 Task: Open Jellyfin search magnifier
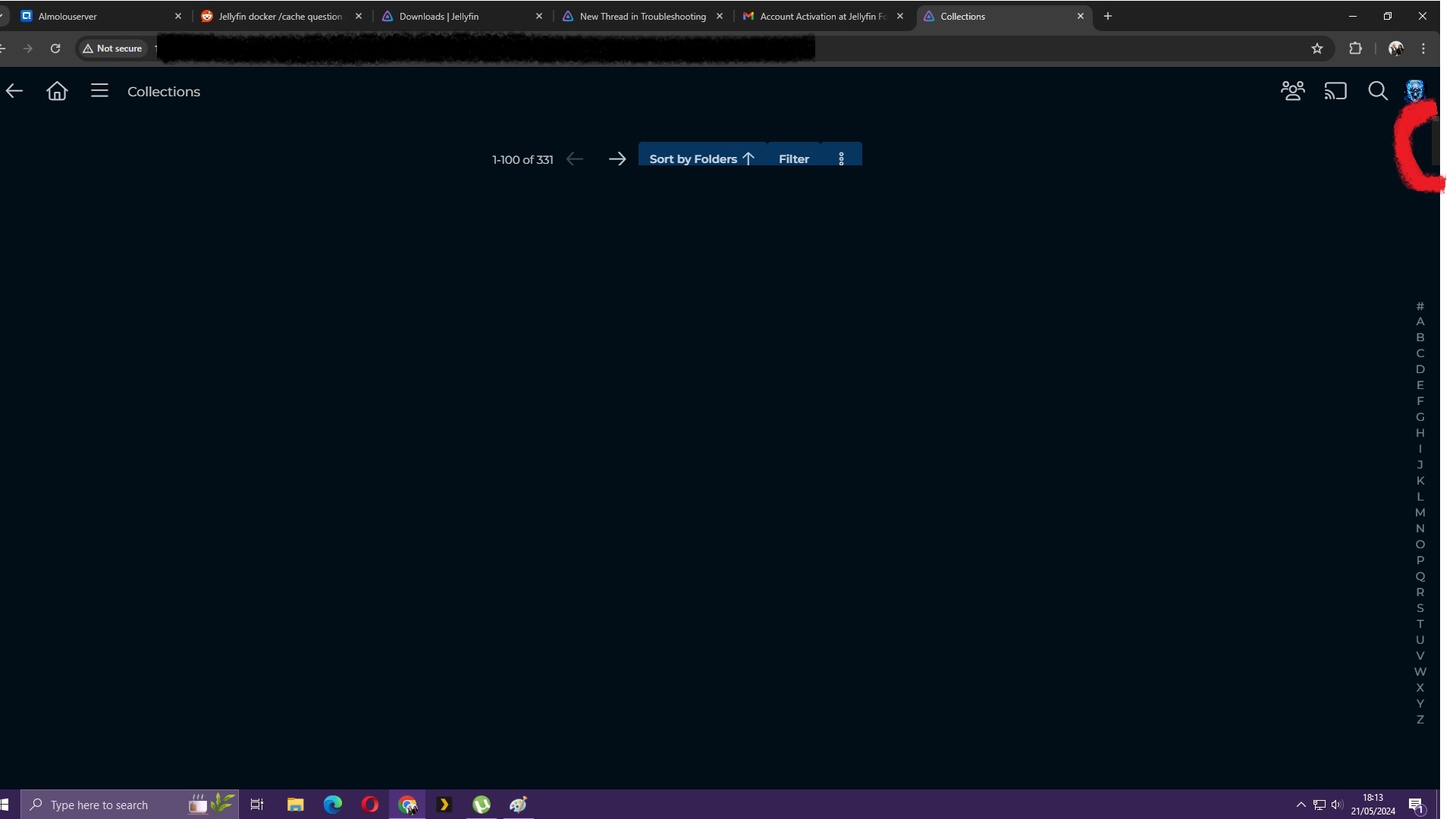pos(1378,92)
